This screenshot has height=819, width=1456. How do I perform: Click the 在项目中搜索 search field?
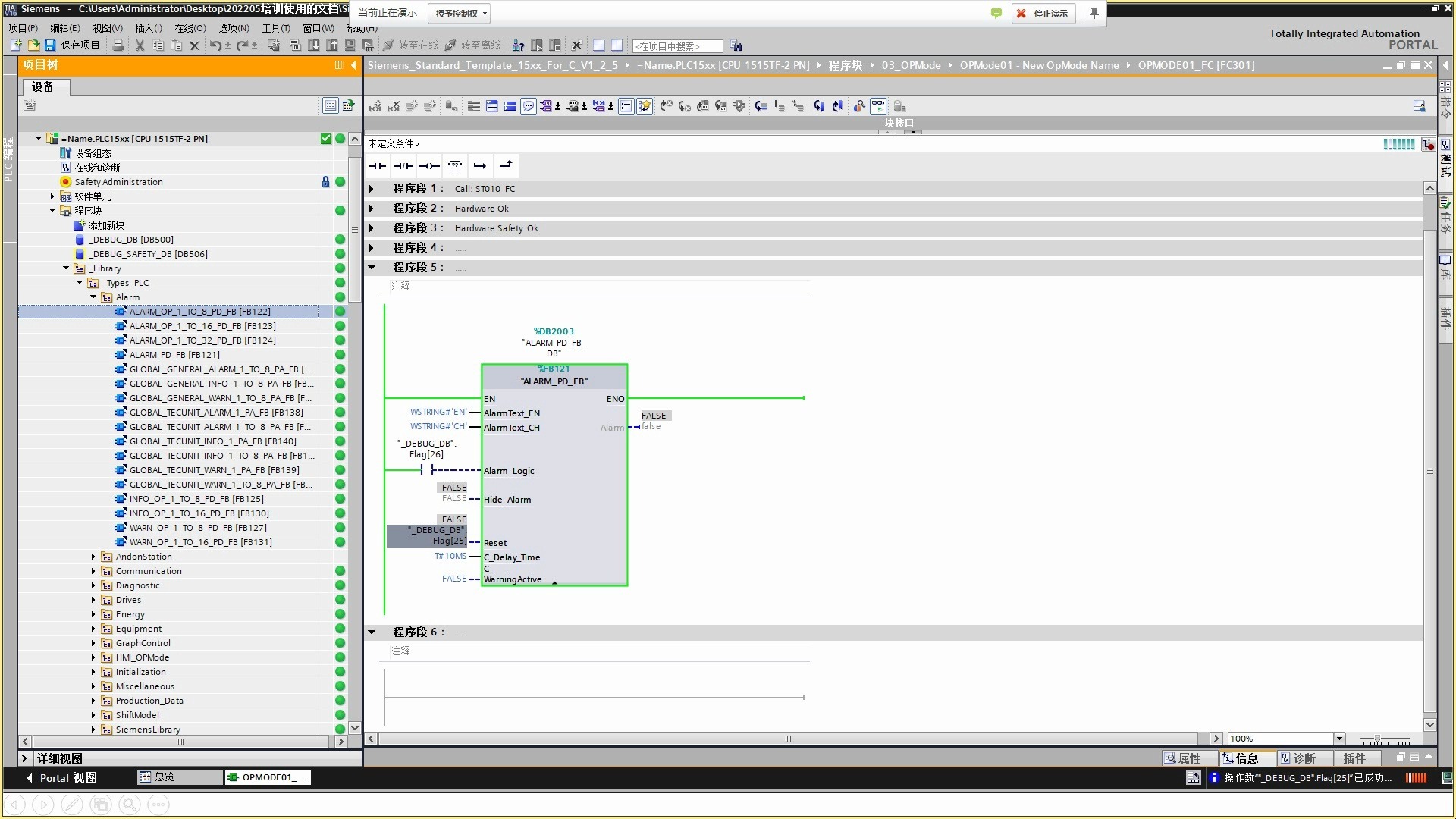(x=677, y=46)
